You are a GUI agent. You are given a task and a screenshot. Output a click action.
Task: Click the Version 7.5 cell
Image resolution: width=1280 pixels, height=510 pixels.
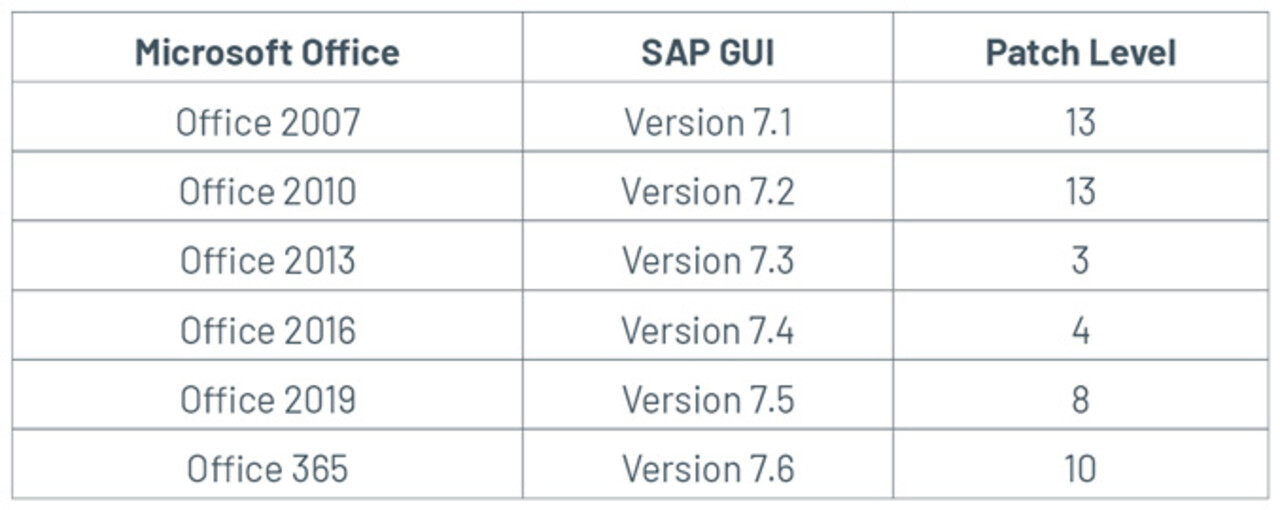pos(707,399)
